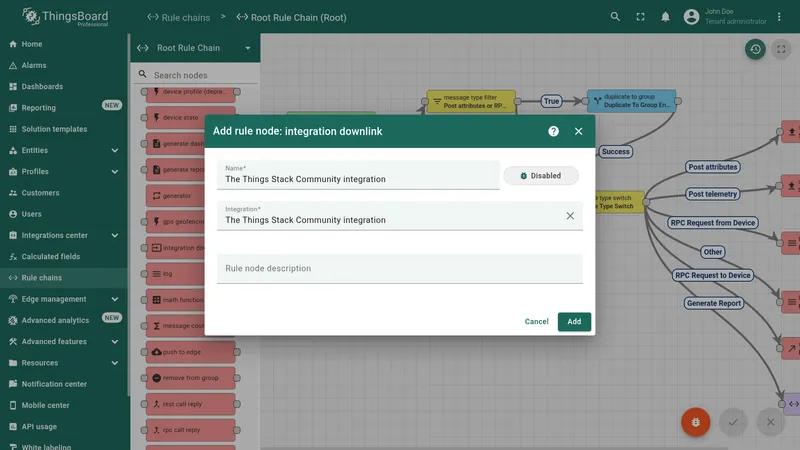The width and height of the screenshot is (800, 450).
Task: Click the Search nodes field
Action: tap(196, 75)
